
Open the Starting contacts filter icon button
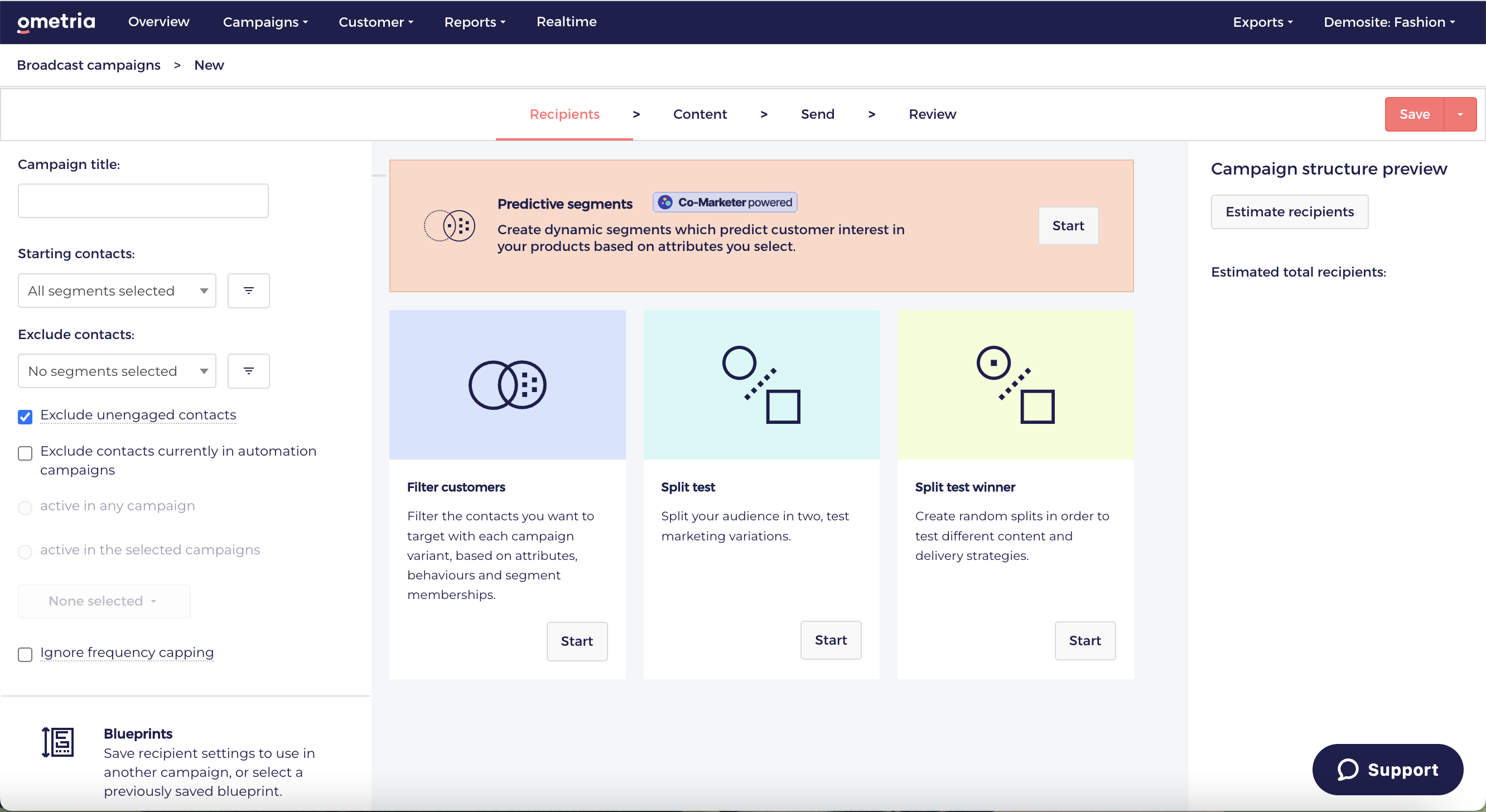[x=249, y=291]
